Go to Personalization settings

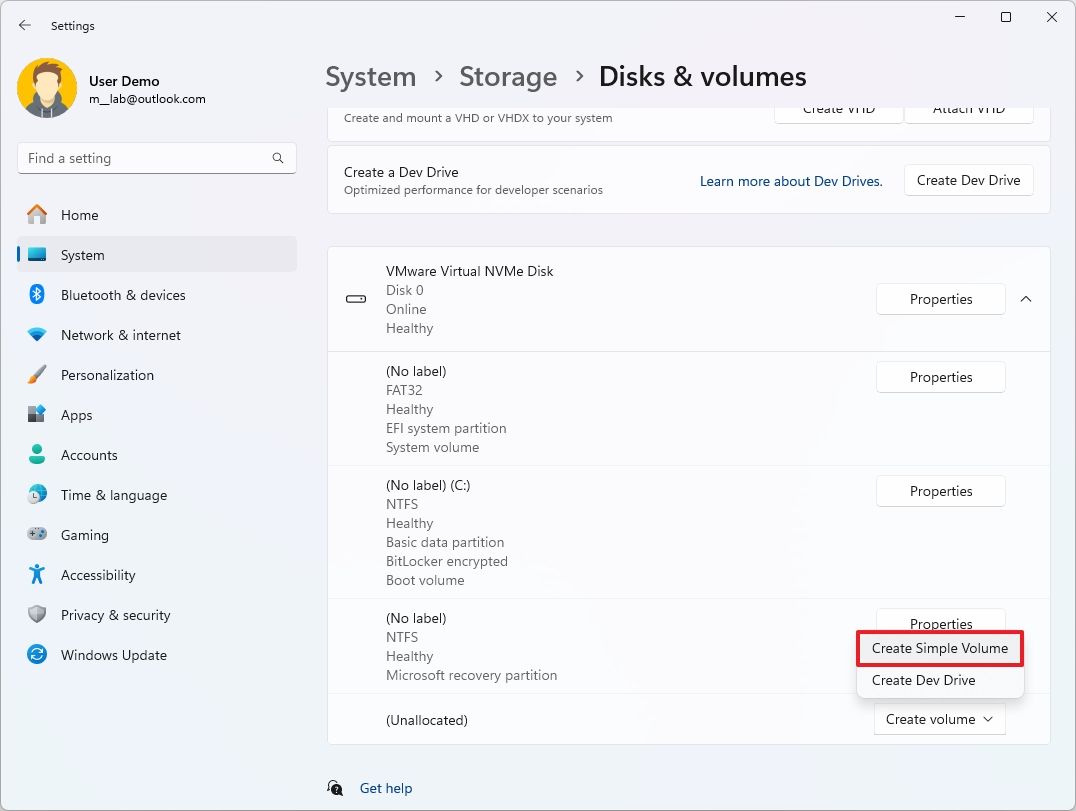(107, 375)
